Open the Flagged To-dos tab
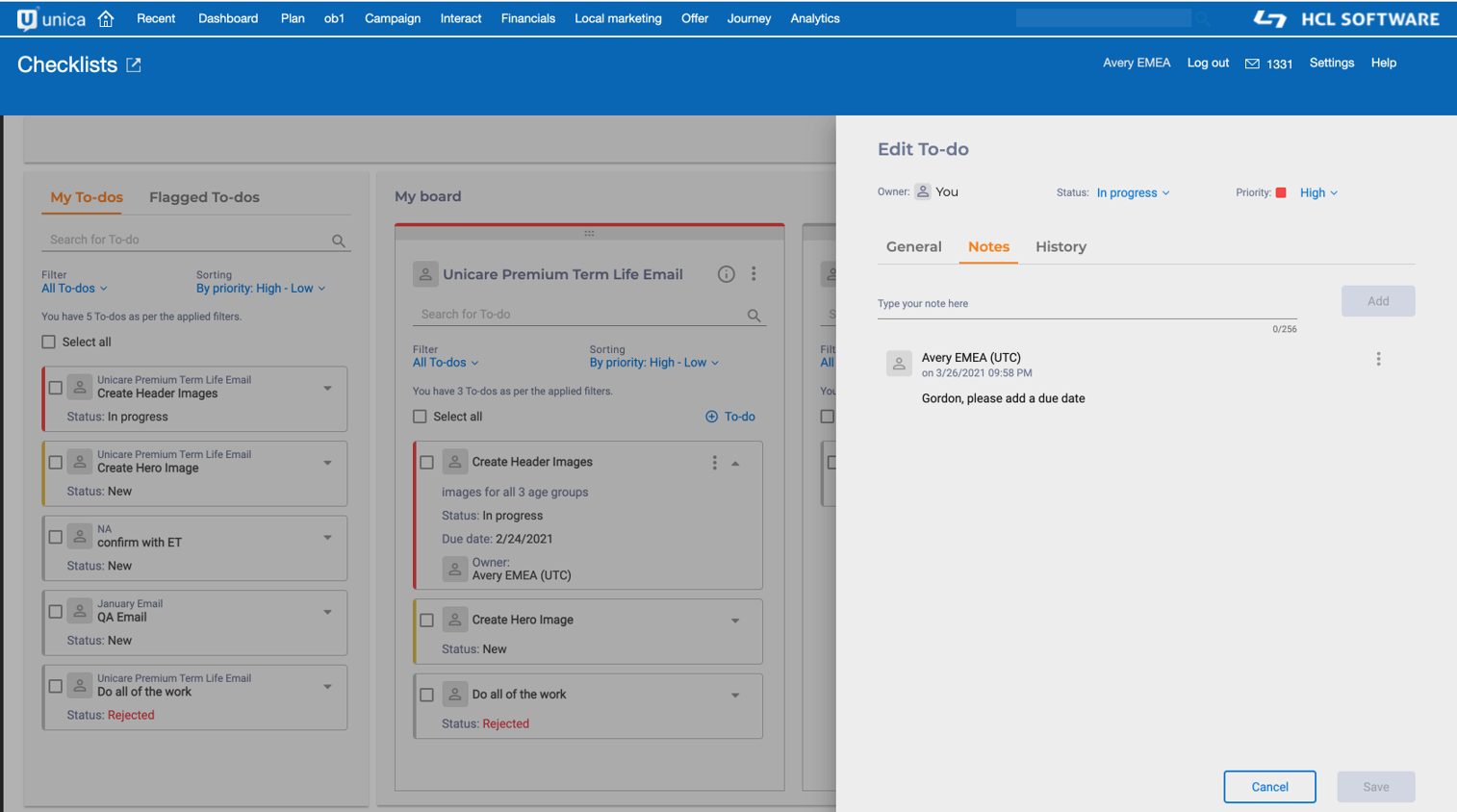Image resolution: width=1457 pixels, height=812 pixels. [x=204, y=197]
